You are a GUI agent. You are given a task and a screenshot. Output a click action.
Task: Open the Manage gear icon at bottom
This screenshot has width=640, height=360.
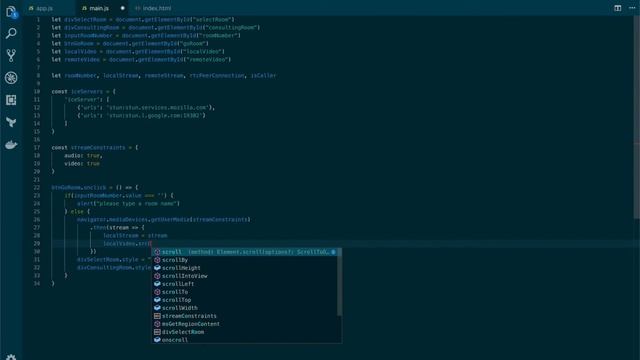pyautogui.click(x=11, y=357)
